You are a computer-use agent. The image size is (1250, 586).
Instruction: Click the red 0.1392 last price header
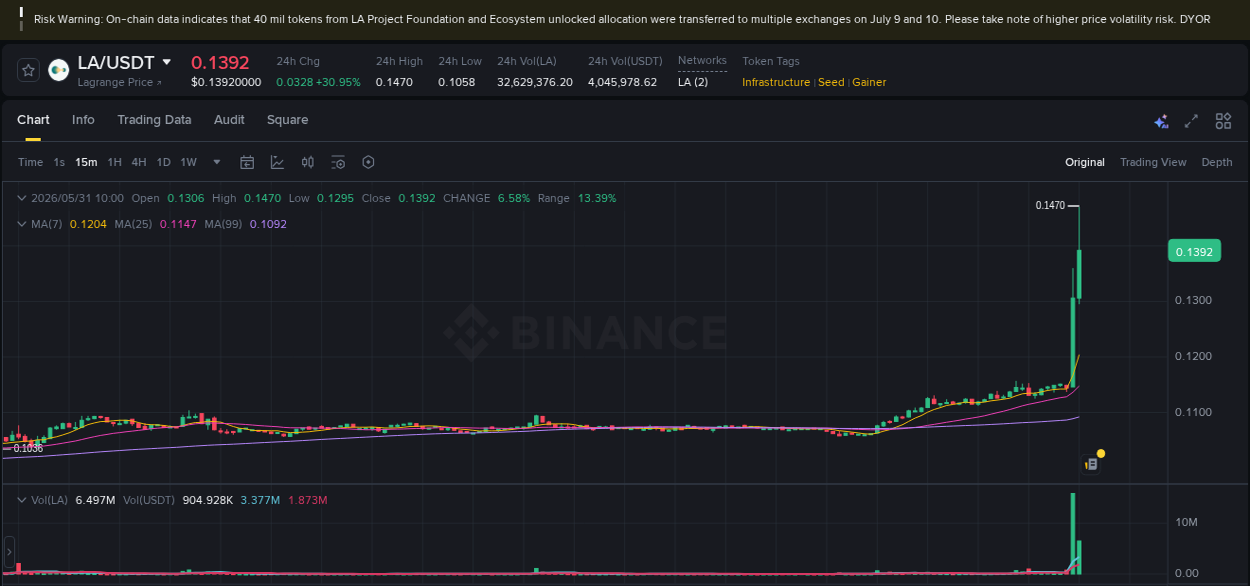click(x=220, y=63)
